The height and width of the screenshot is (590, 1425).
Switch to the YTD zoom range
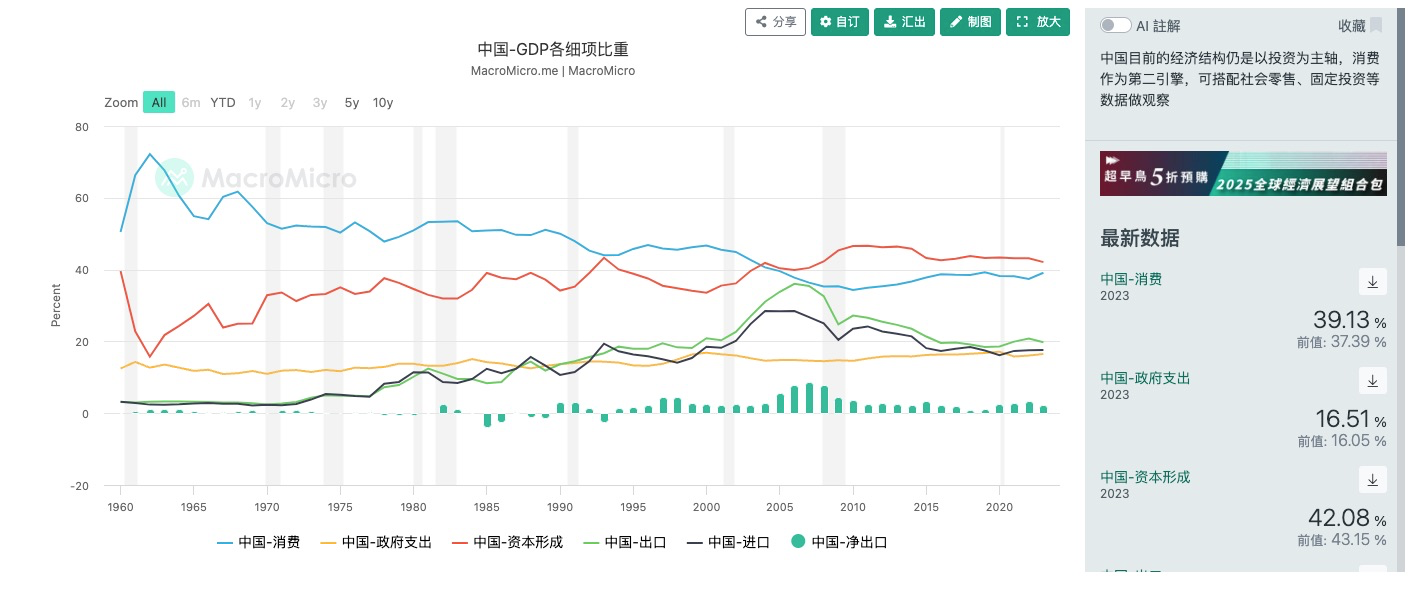(x=223, y=102)
